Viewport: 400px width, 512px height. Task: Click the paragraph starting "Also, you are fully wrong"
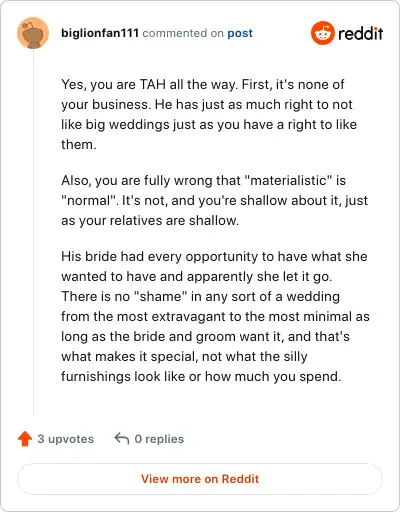click(x=215, y=200)
